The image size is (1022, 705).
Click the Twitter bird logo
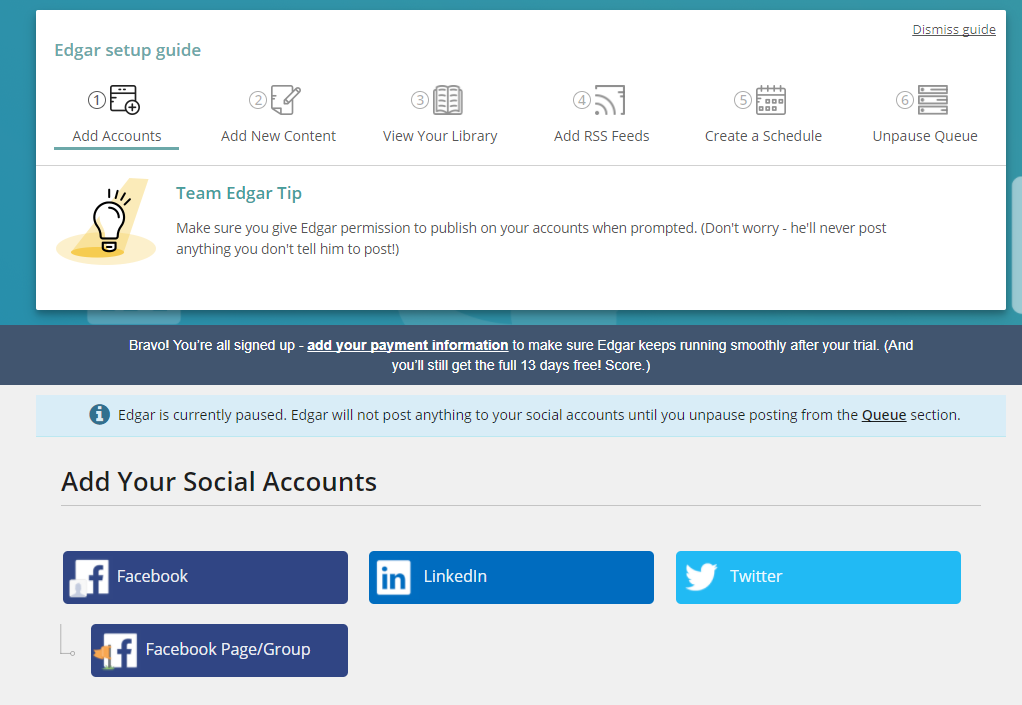click(701, 577)
